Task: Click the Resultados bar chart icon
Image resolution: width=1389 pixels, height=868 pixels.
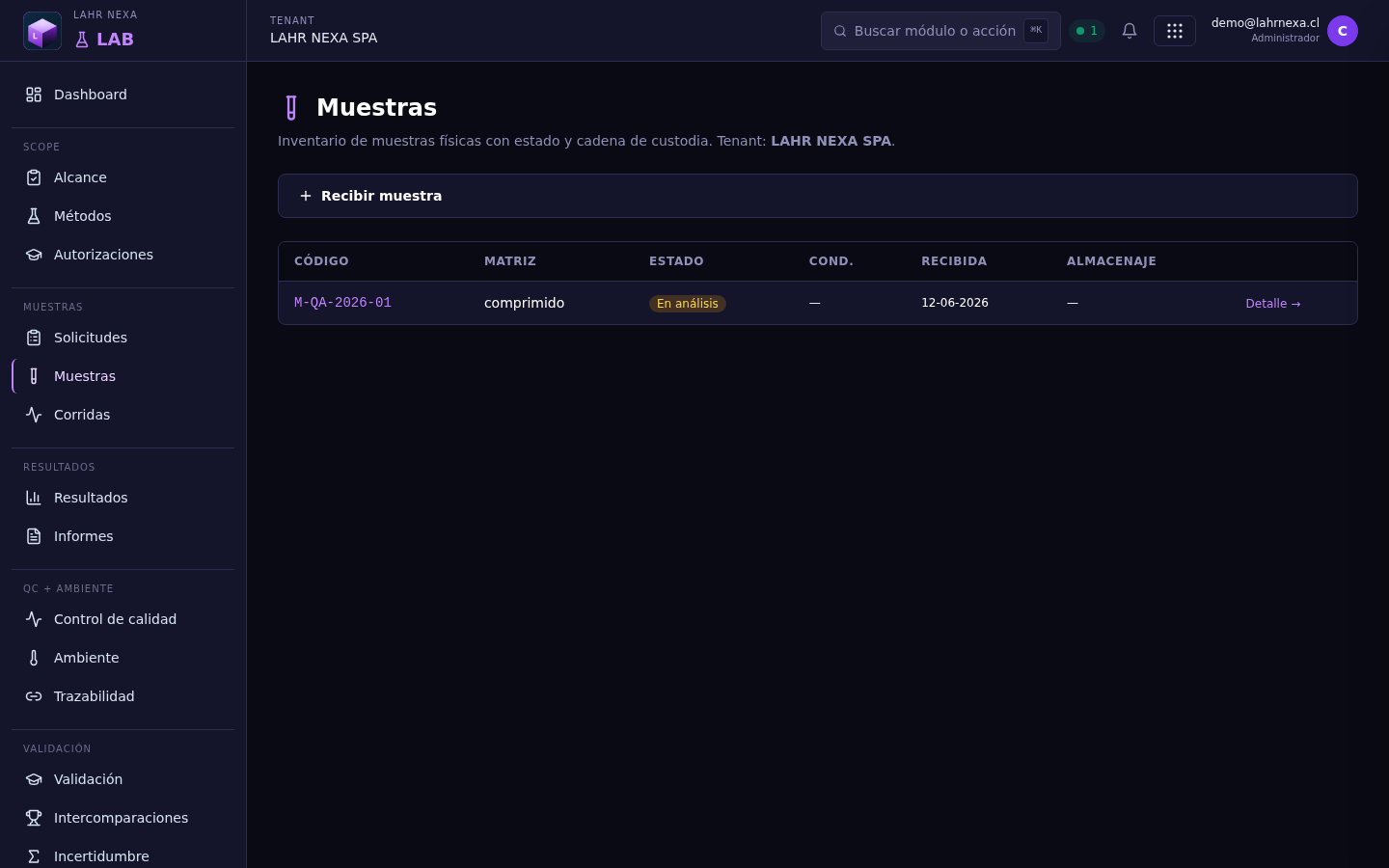Action: [34, 498]
